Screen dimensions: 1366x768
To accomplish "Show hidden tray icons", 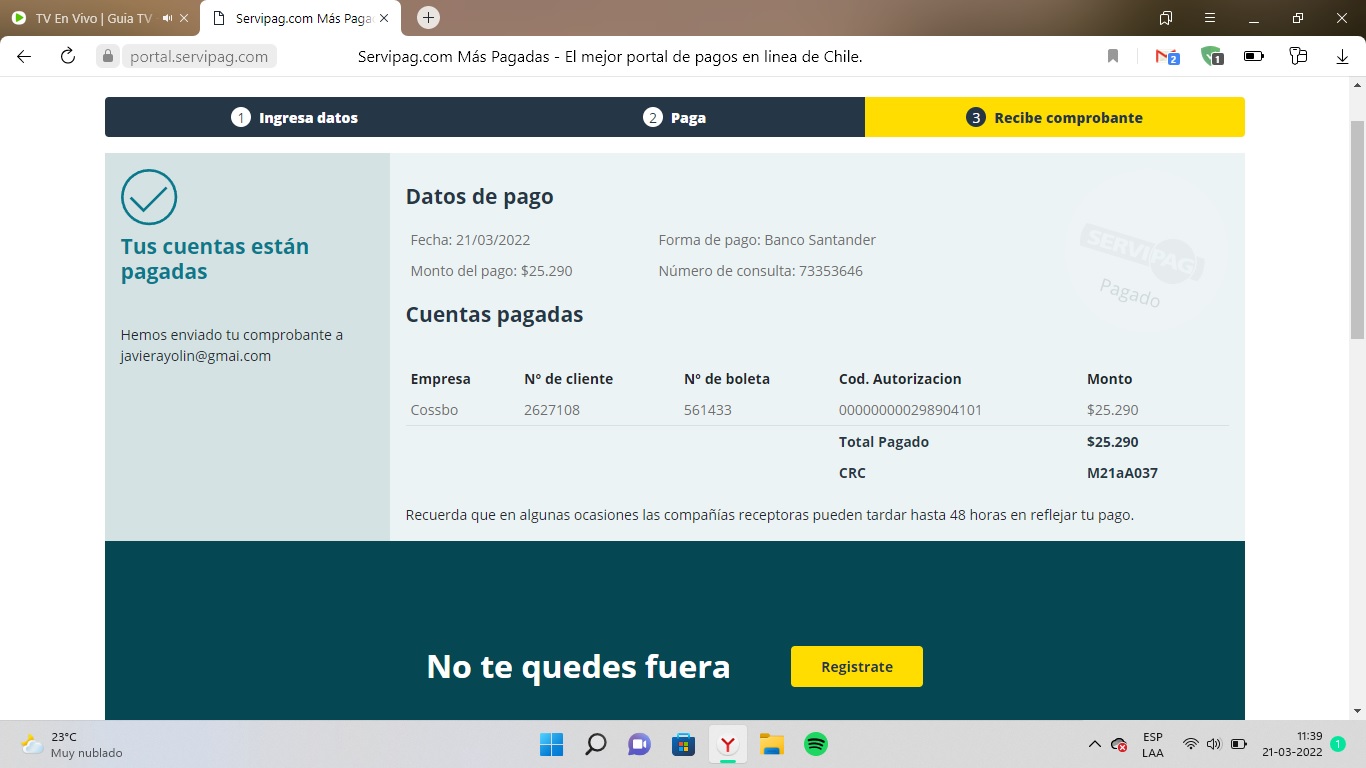I will coord(1094,745).
